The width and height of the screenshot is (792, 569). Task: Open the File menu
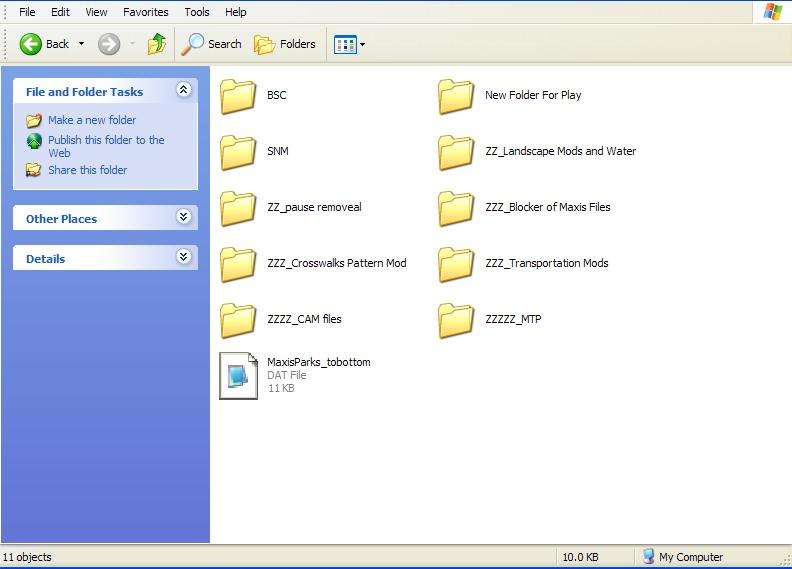27,12
